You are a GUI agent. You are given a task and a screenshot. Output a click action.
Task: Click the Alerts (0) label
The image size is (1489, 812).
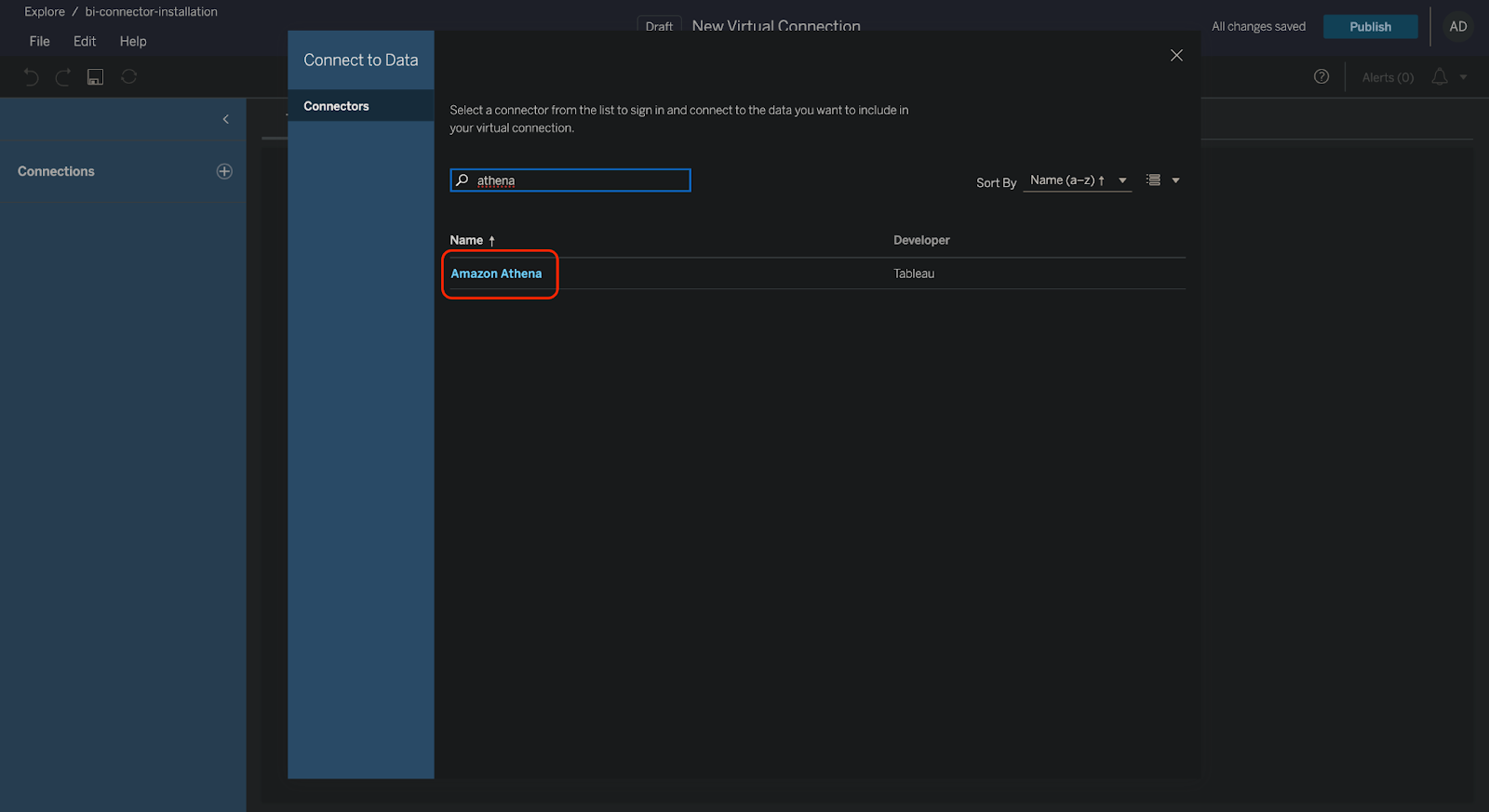coord(1388,77)
